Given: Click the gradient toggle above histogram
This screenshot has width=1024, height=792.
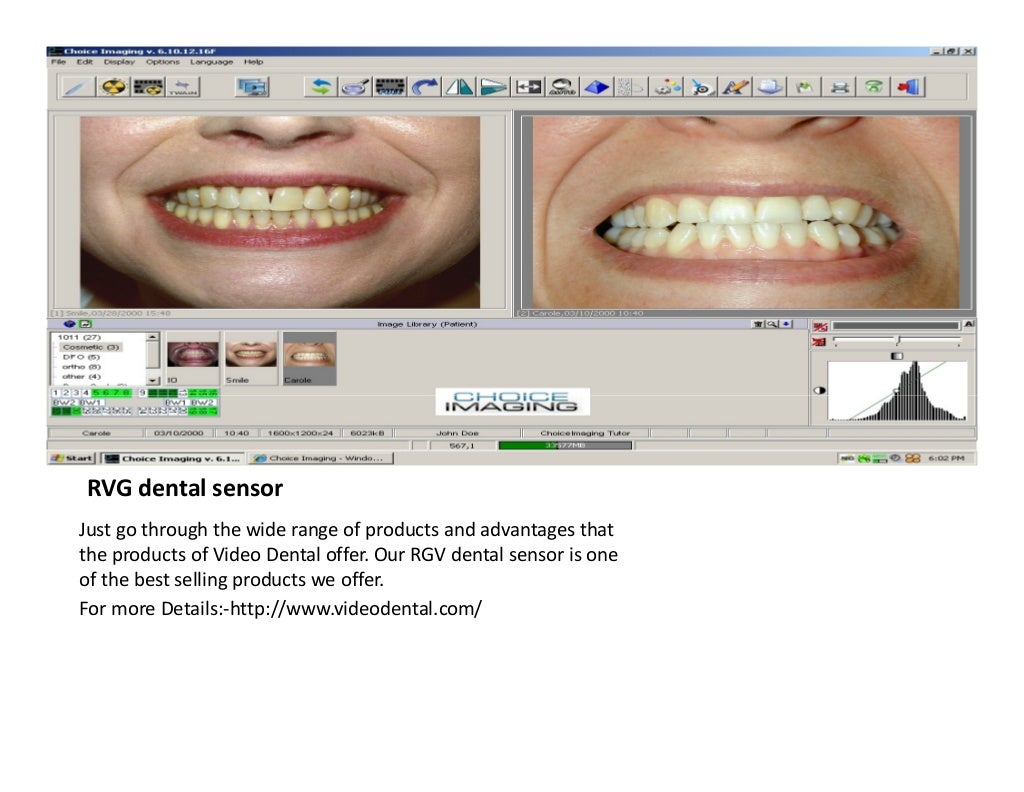Looking at the screenshot, I should 897,356.
